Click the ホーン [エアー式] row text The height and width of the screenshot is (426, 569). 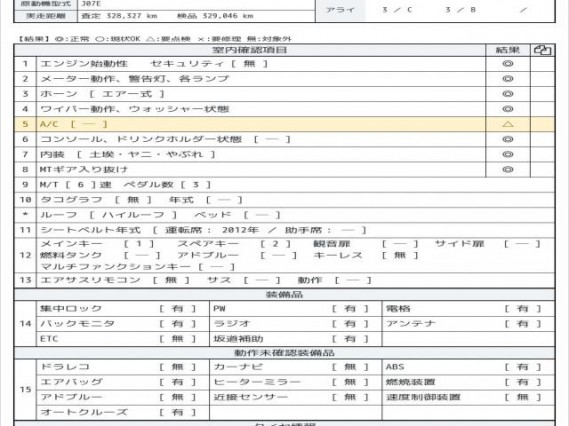[x=102, y=94]
